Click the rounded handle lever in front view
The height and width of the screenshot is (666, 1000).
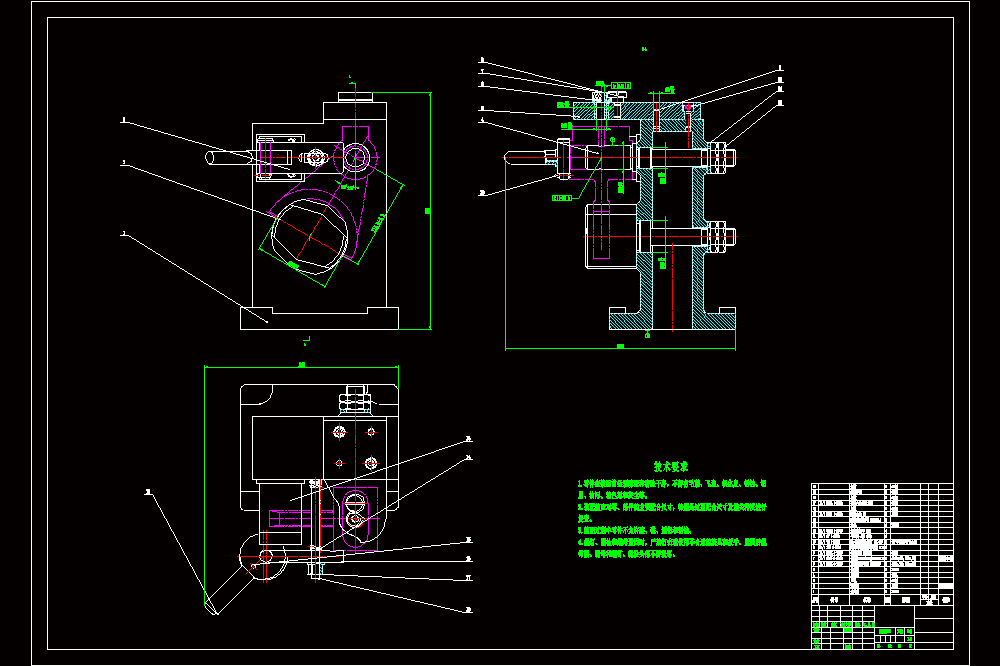tap(232, 157)
